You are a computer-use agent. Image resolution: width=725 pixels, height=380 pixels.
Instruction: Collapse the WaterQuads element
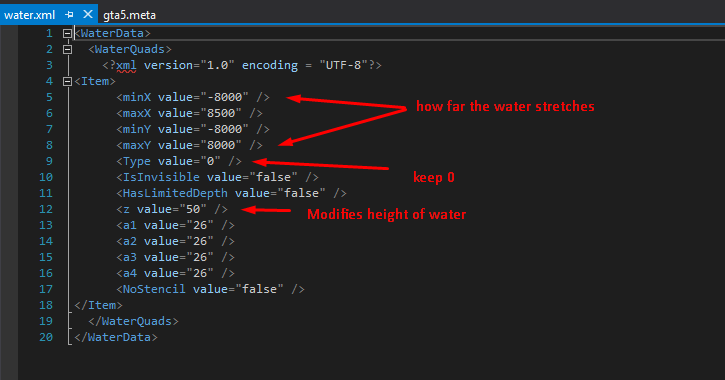point(68,49)
